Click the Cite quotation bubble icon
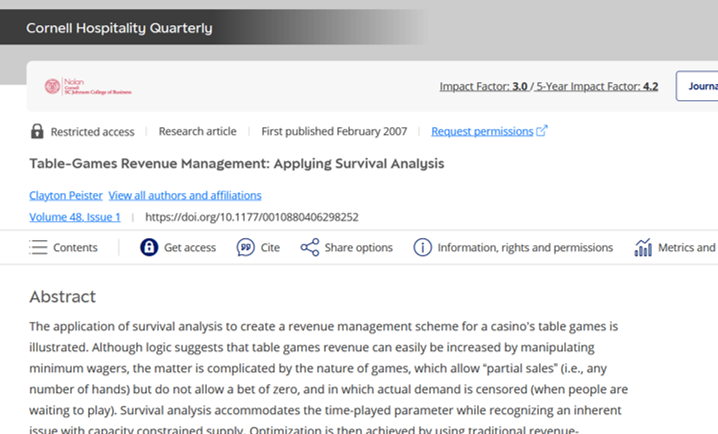Image resolution: width=718 pixels, height=434 pixels. 245,247
